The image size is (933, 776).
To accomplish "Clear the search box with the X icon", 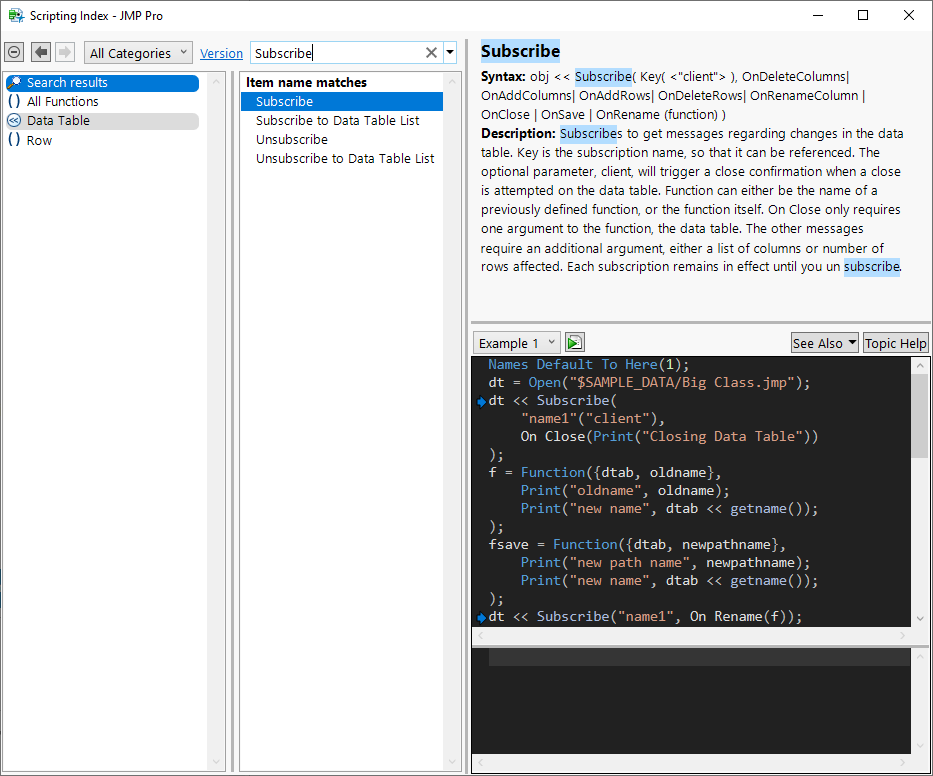I will [431, 53].
